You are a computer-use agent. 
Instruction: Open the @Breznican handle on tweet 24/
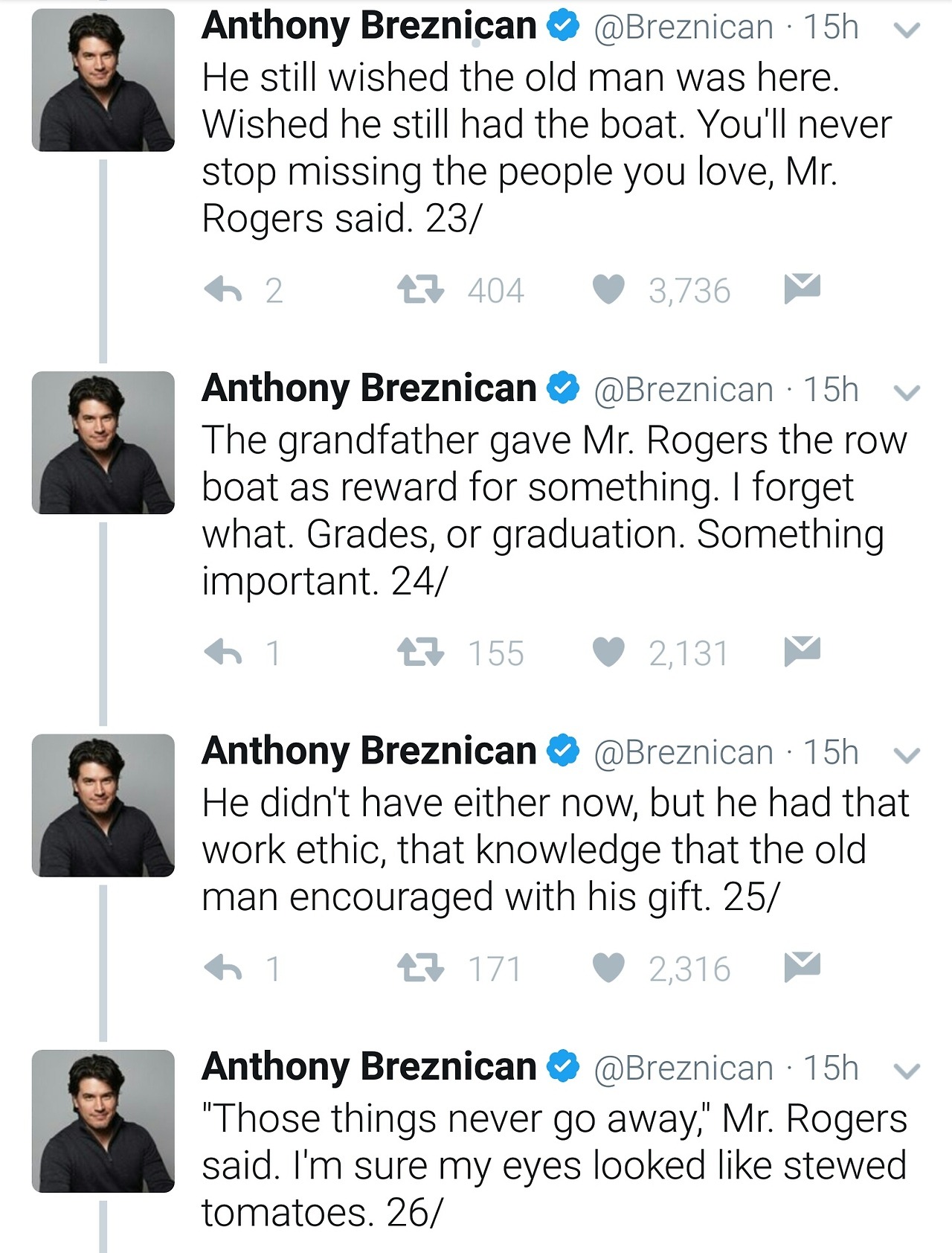(x=683, y=390)
